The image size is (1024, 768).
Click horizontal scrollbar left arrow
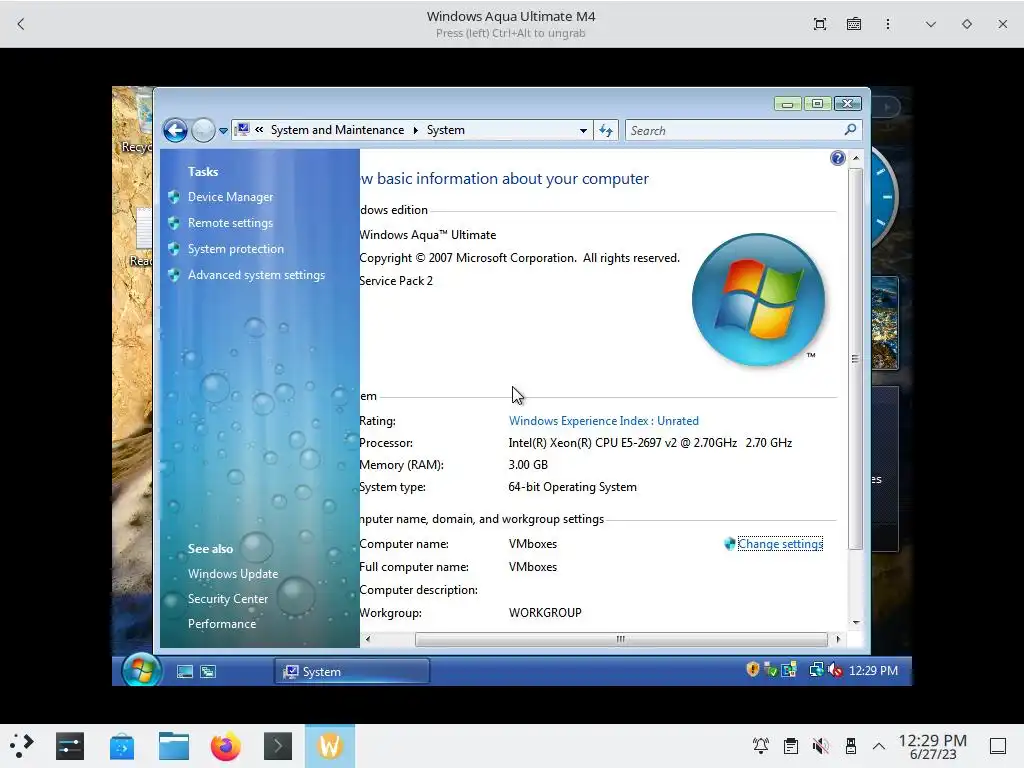(x=368, y=639)
